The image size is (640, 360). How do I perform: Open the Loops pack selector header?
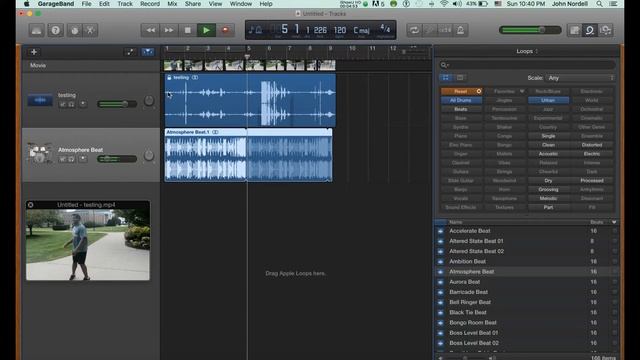coord(527,51)
